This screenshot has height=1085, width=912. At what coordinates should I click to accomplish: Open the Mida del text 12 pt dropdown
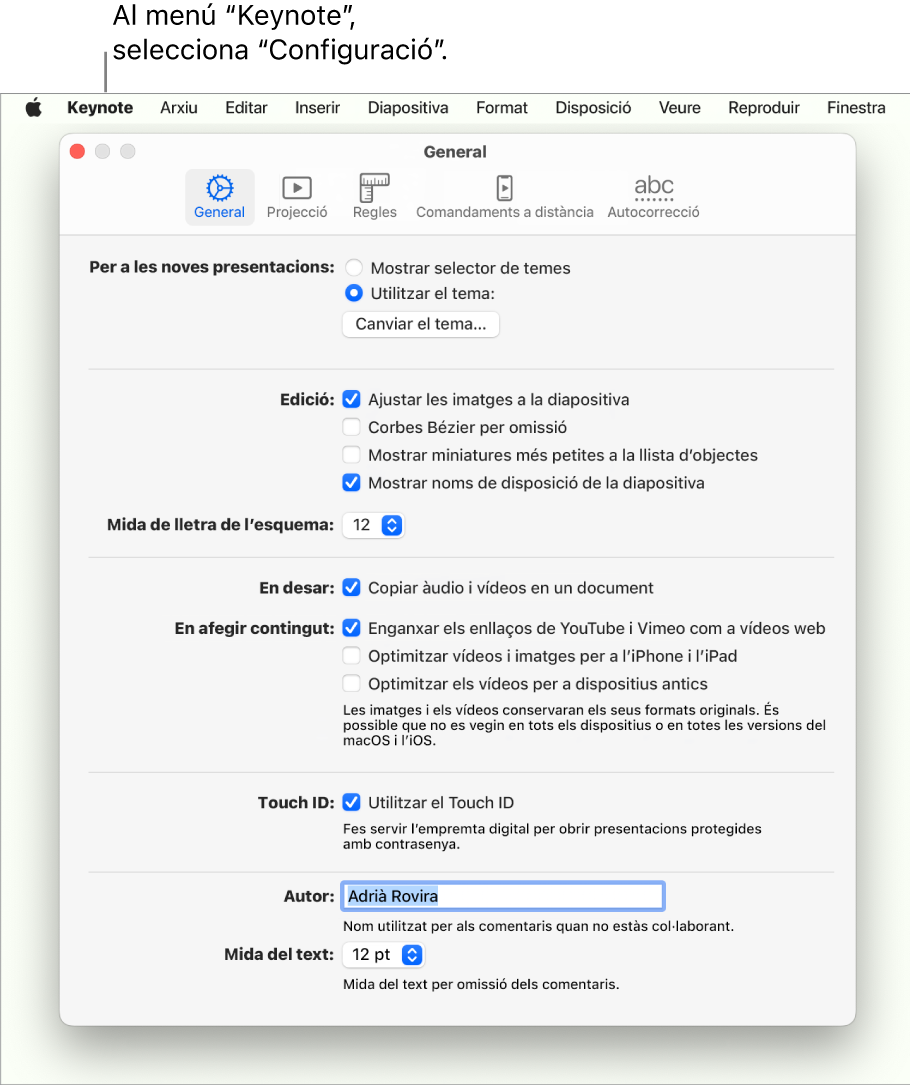tap(383, 955)
